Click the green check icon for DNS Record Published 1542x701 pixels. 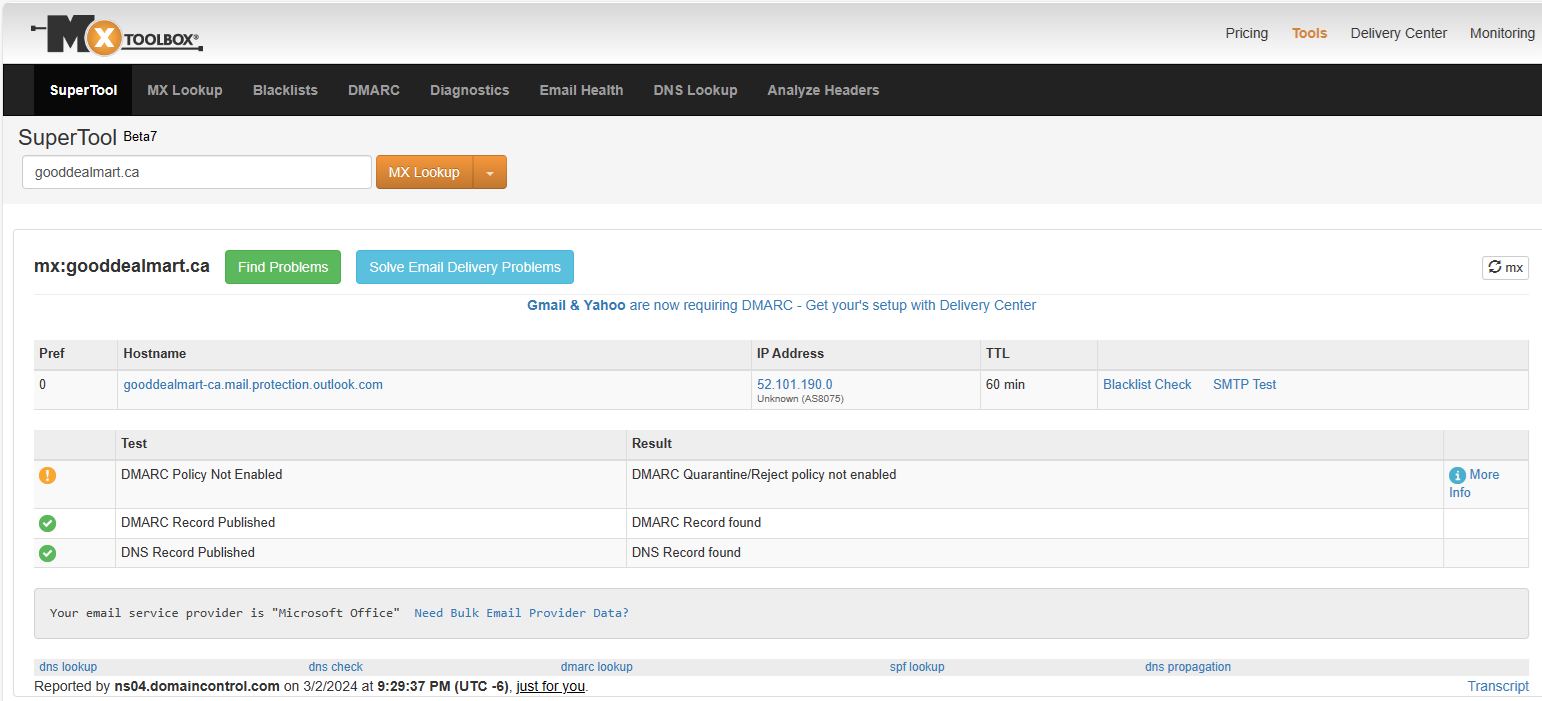tap(47, 553)
